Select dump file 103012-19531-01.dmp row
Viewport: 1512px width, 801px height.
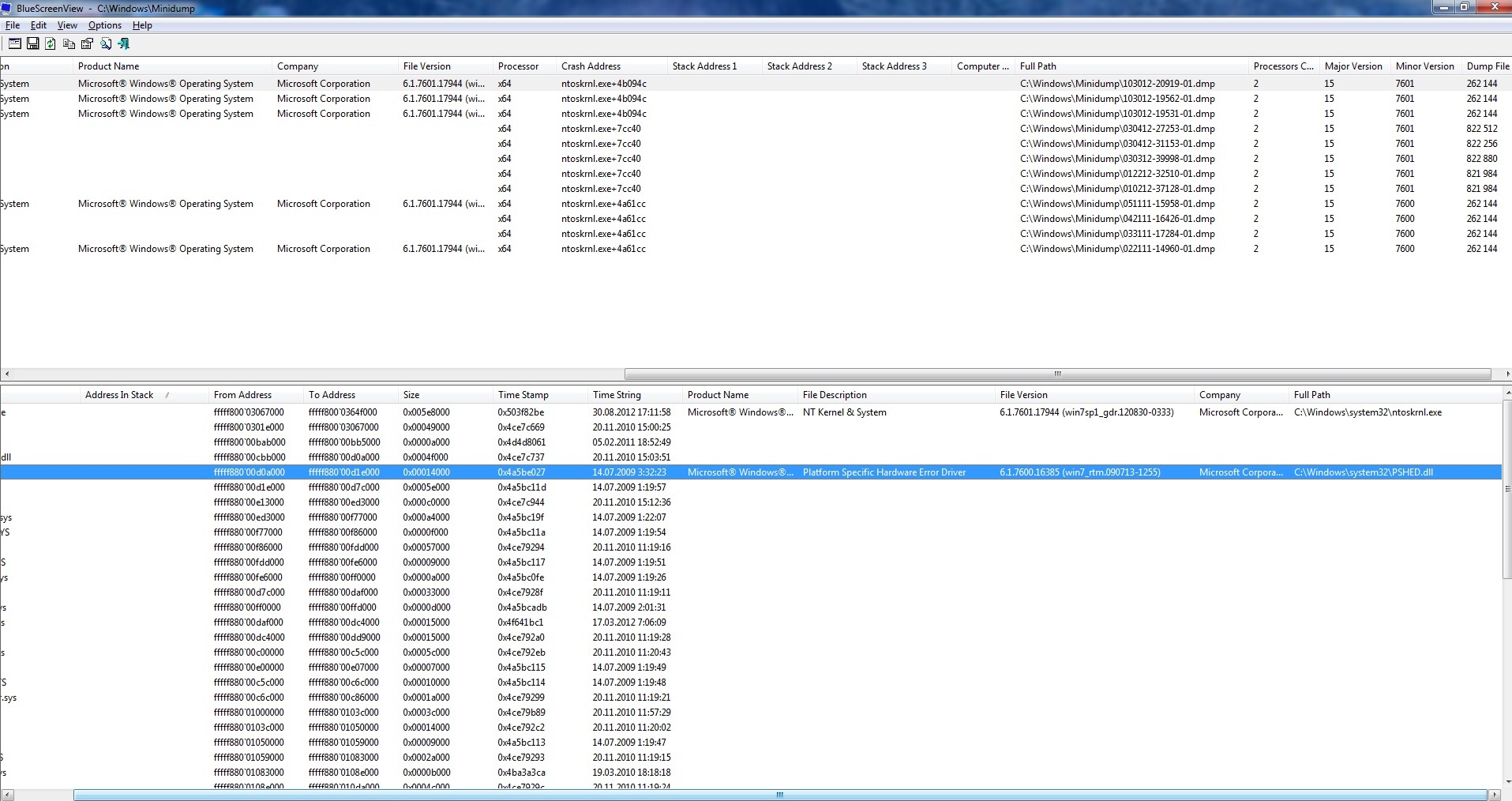756,114
